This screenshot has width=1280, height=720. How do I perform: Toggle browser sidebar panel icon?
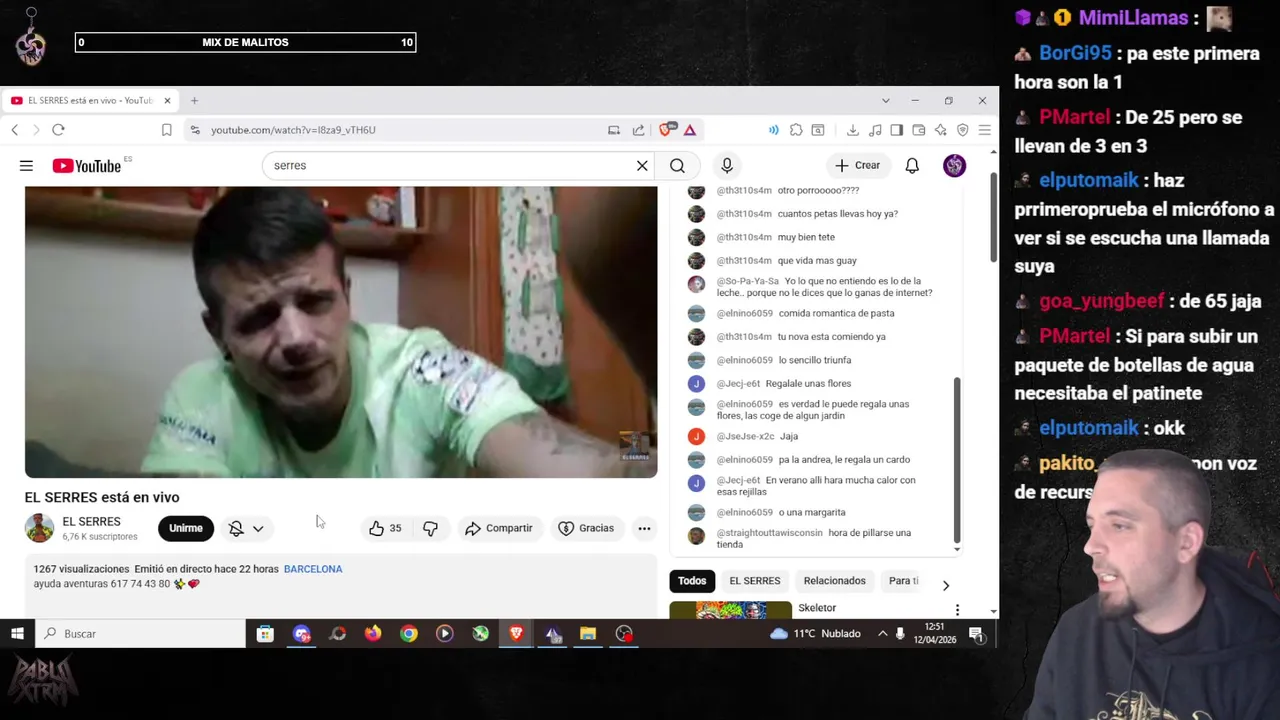pyautogui.click(x=896, y=130)
